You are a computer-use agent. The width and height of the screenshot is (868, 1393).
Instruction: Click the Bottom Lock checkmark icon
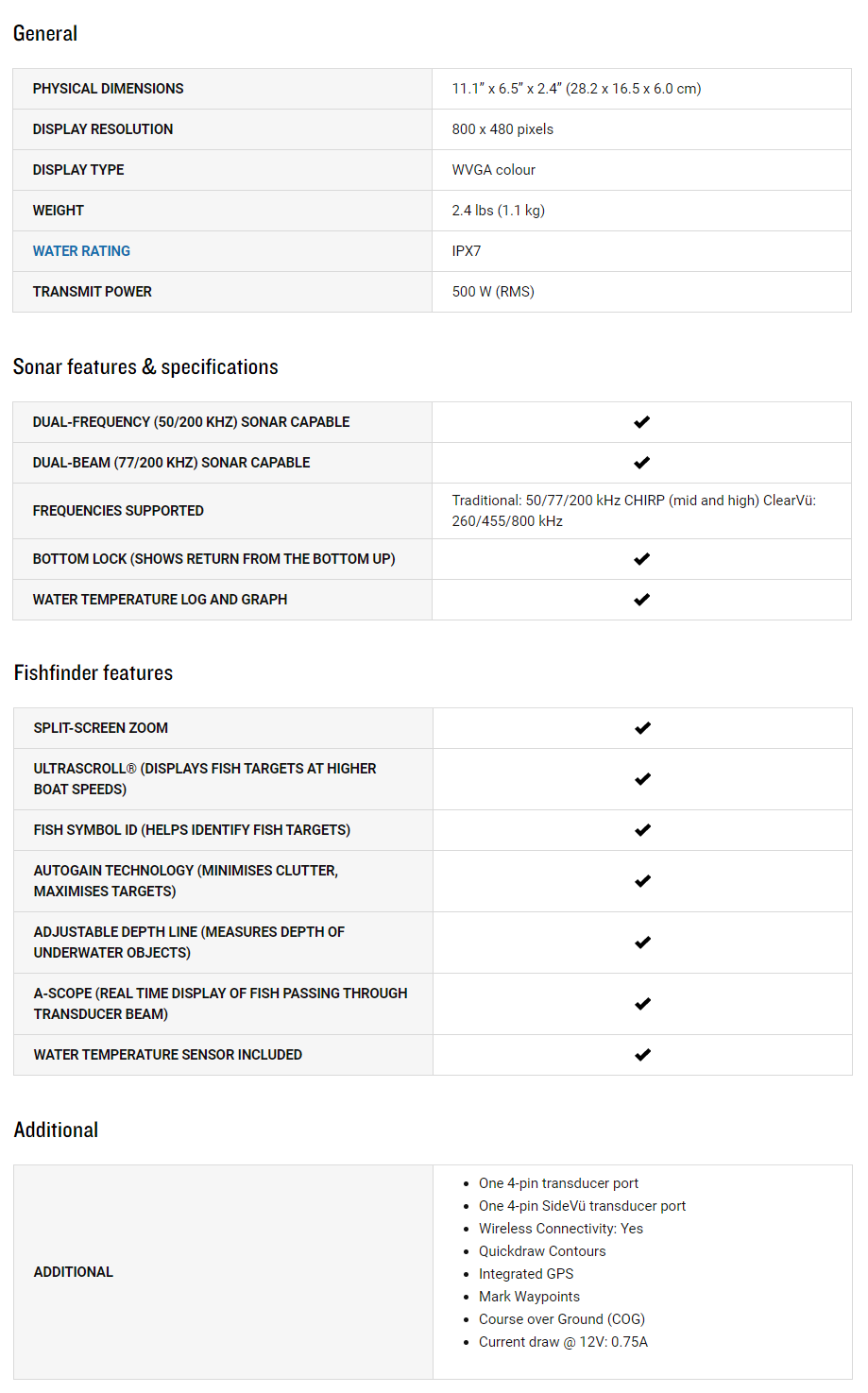tap(642, 559)
